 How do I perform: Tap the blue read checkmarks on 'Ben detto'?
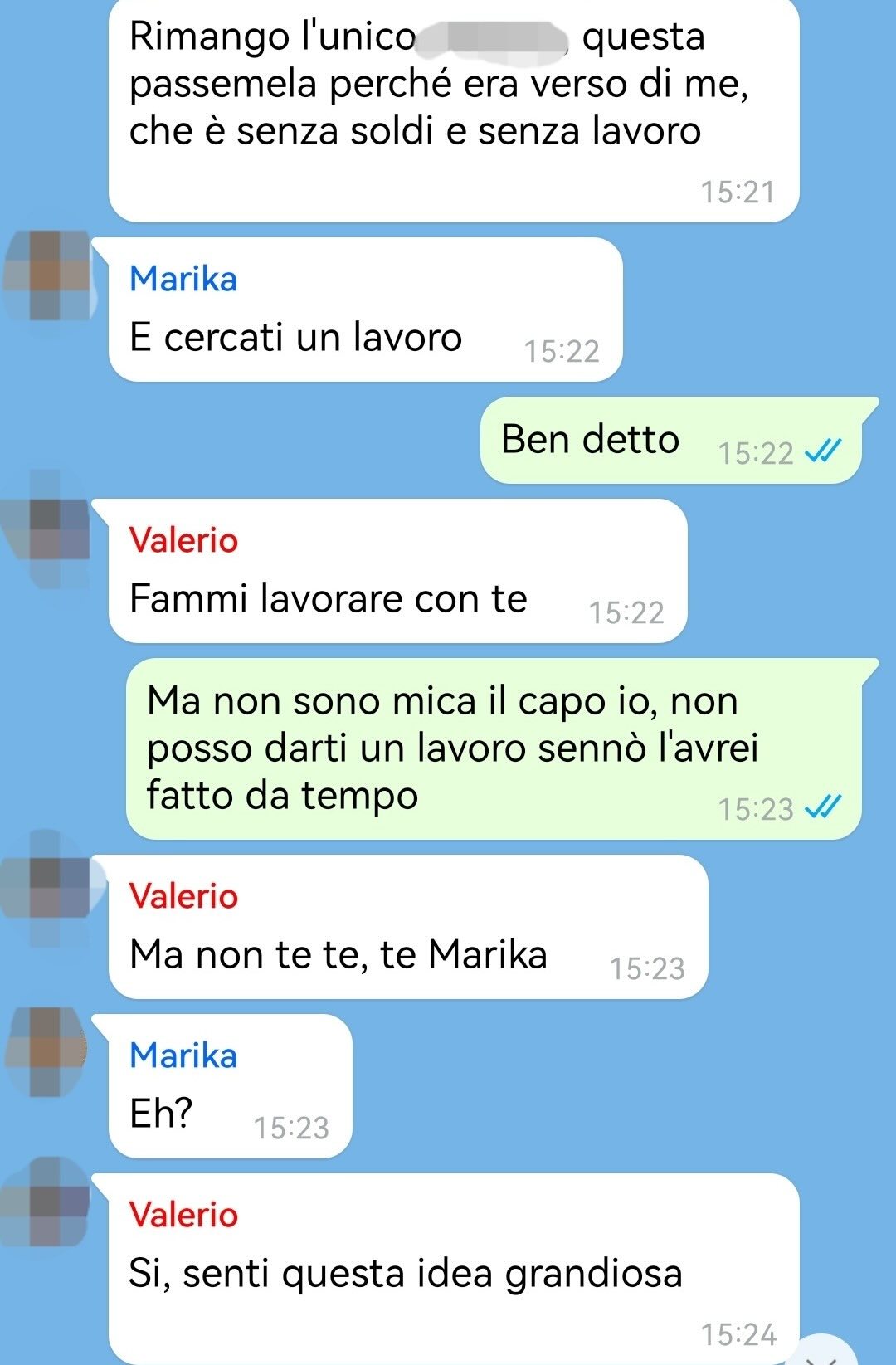(824, 451)
